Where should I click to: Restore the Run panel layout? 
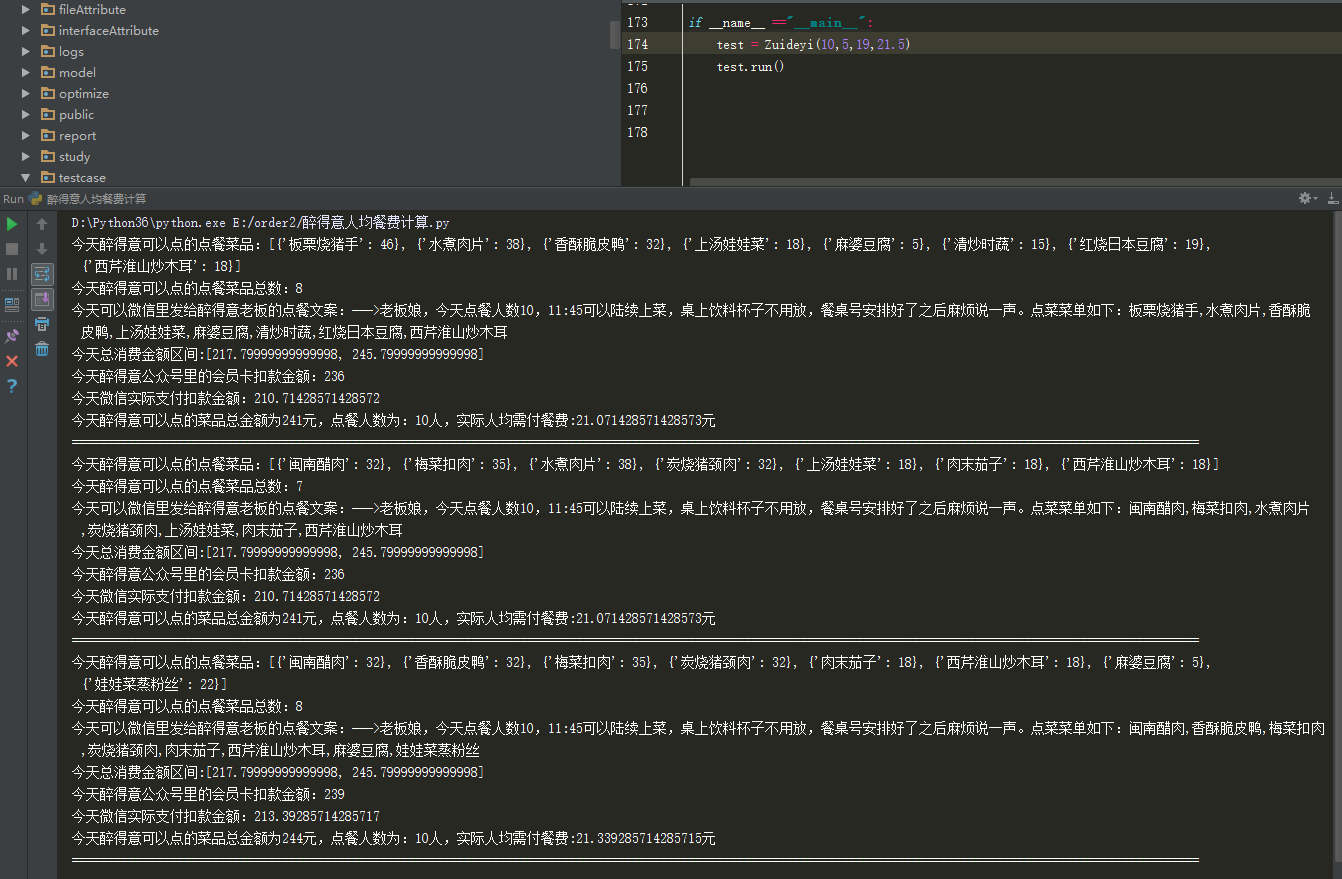coord(12,304)
